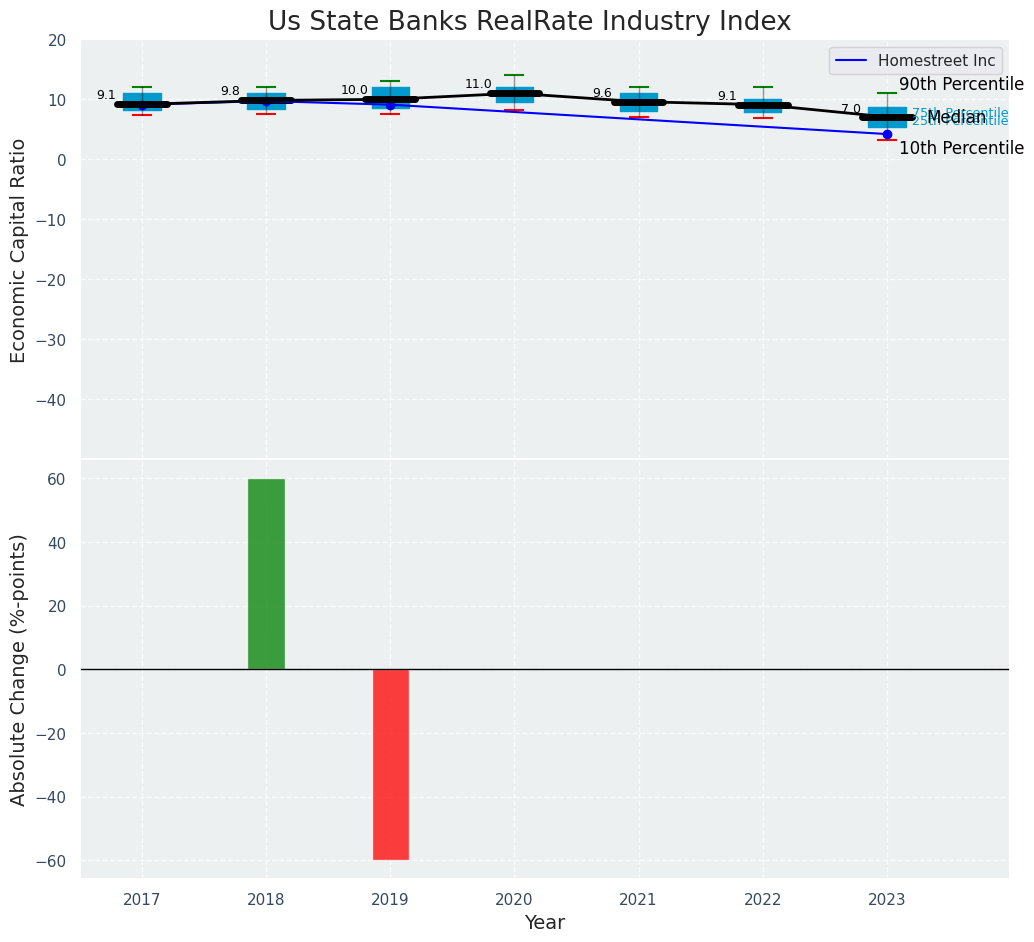The image size is (1034, 942).
Task: Click the Year x-axis title
Action: [x=544, y=923]
